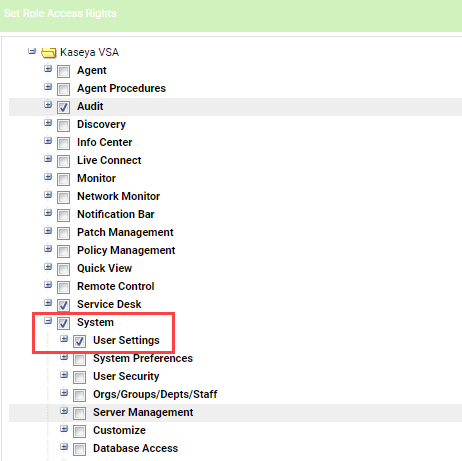Uncheck the User Settings checkbox
The width and height of the screenshot is (462, 461).
pyautogui.click(x=79, y=341)
